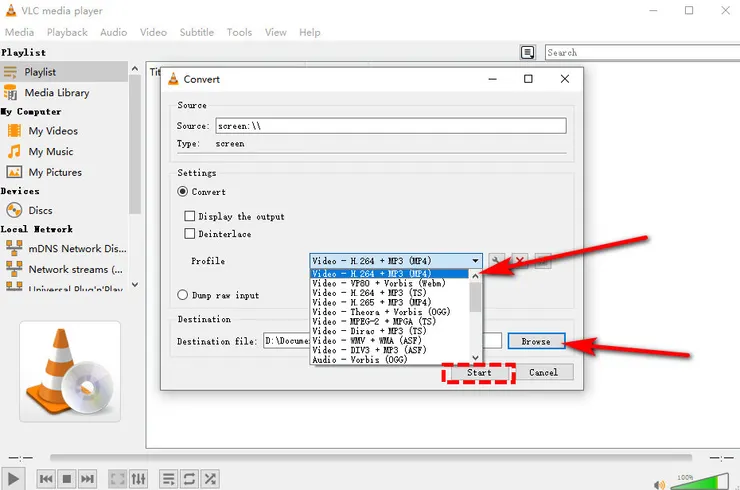Choose Video - H.264 + MP3 (MP4) highlighted option
740x490 pixels.
390,274
